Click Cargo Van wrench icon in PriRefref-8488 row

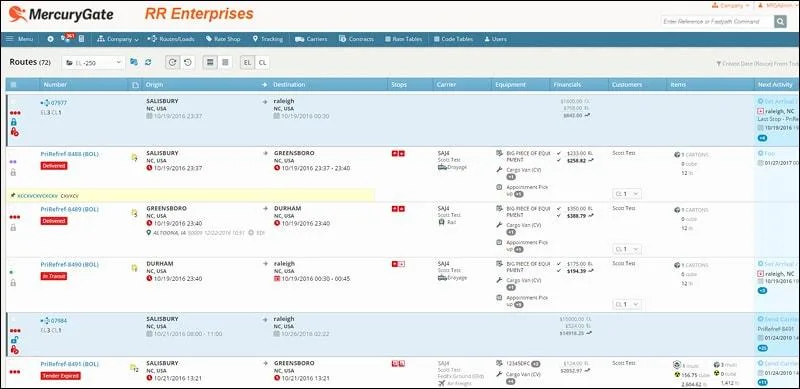point(499,169)
